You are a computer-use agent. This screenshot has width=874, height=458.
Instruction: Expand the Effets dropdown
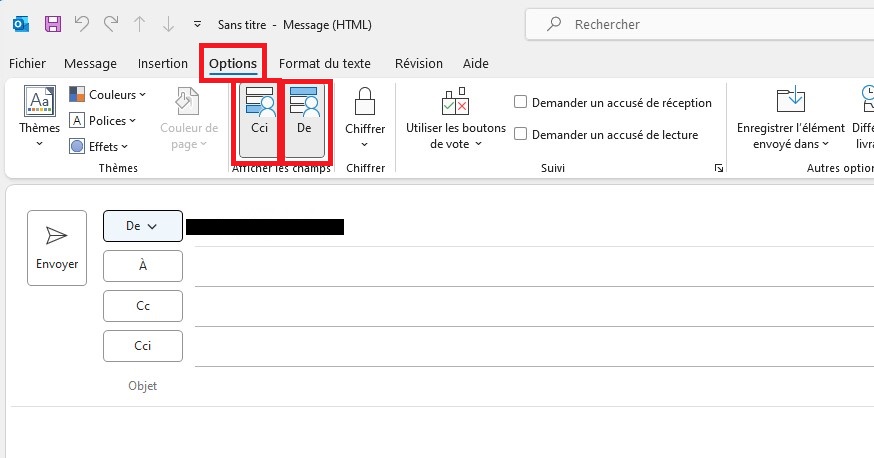tap(99, 147)
